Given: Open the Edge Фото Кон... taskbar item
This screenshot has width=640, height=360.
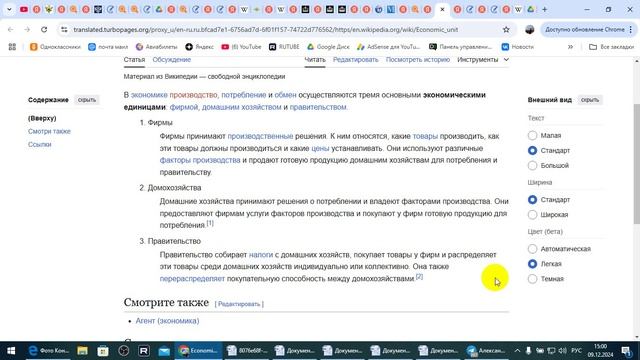Looking at the screenshot, I should tap(48, 351).
